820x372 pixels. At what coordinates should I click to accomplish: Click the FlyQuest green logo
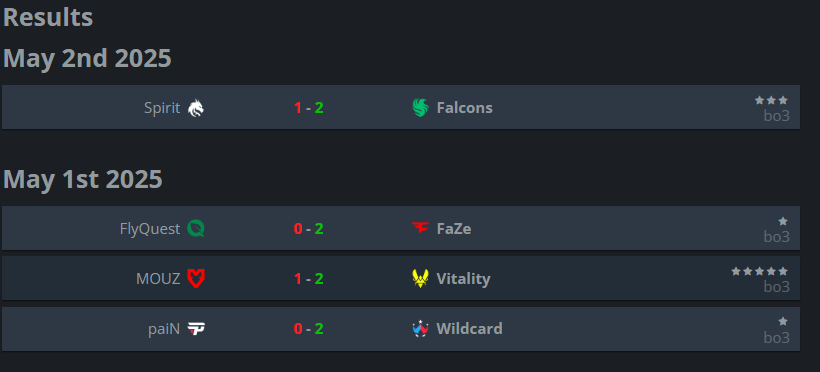click(196, 229)
